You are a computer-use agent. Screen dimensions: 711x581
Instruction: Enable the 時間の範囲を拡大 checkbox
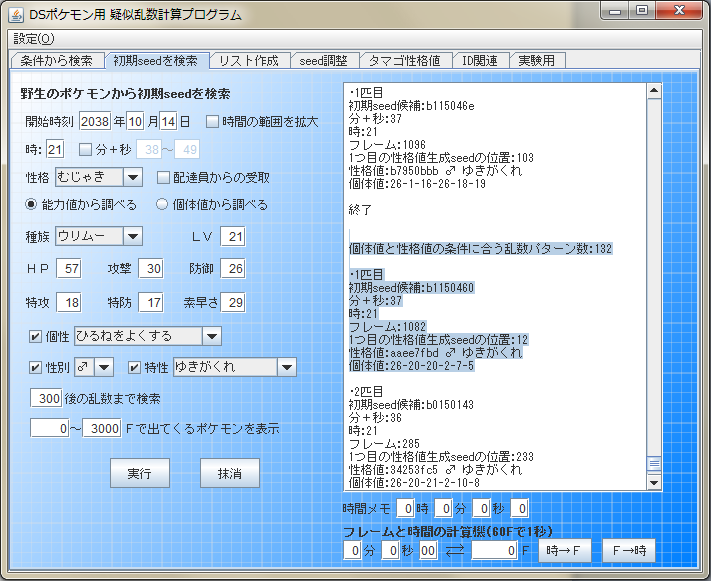pyautogui.click(x=213, y=122)
